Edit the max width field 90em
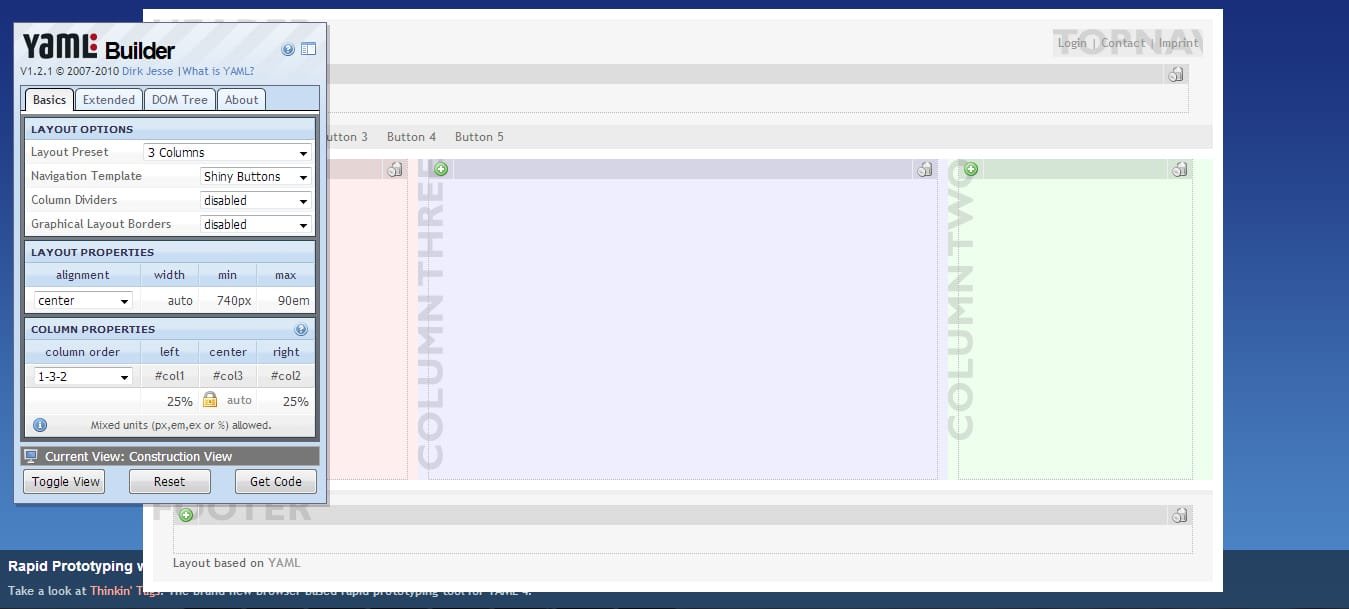Viewport: 1349px width, 609px height. coord(285,300)
